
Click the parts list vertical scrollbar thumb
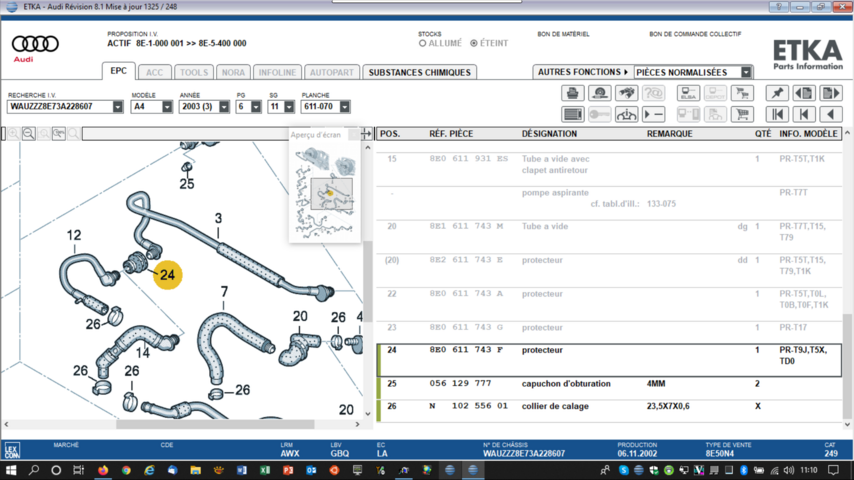(x=847, y=366)
